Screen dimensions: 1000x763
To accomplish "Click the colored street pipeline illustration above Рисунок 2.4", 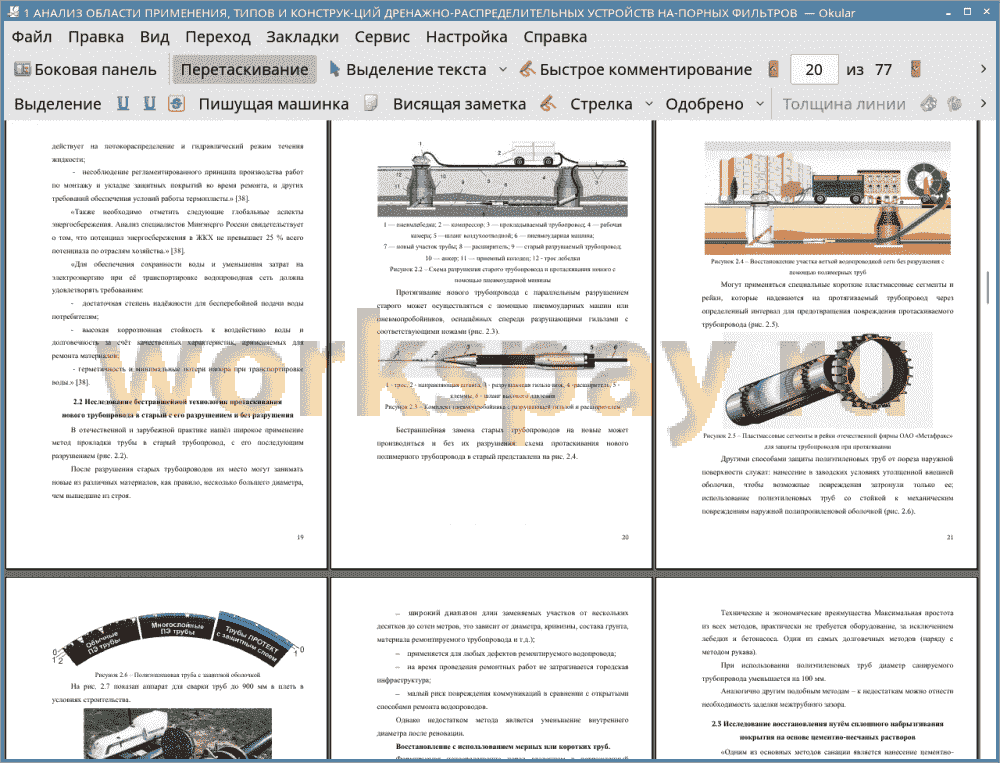I will click(x=827, y=198).
